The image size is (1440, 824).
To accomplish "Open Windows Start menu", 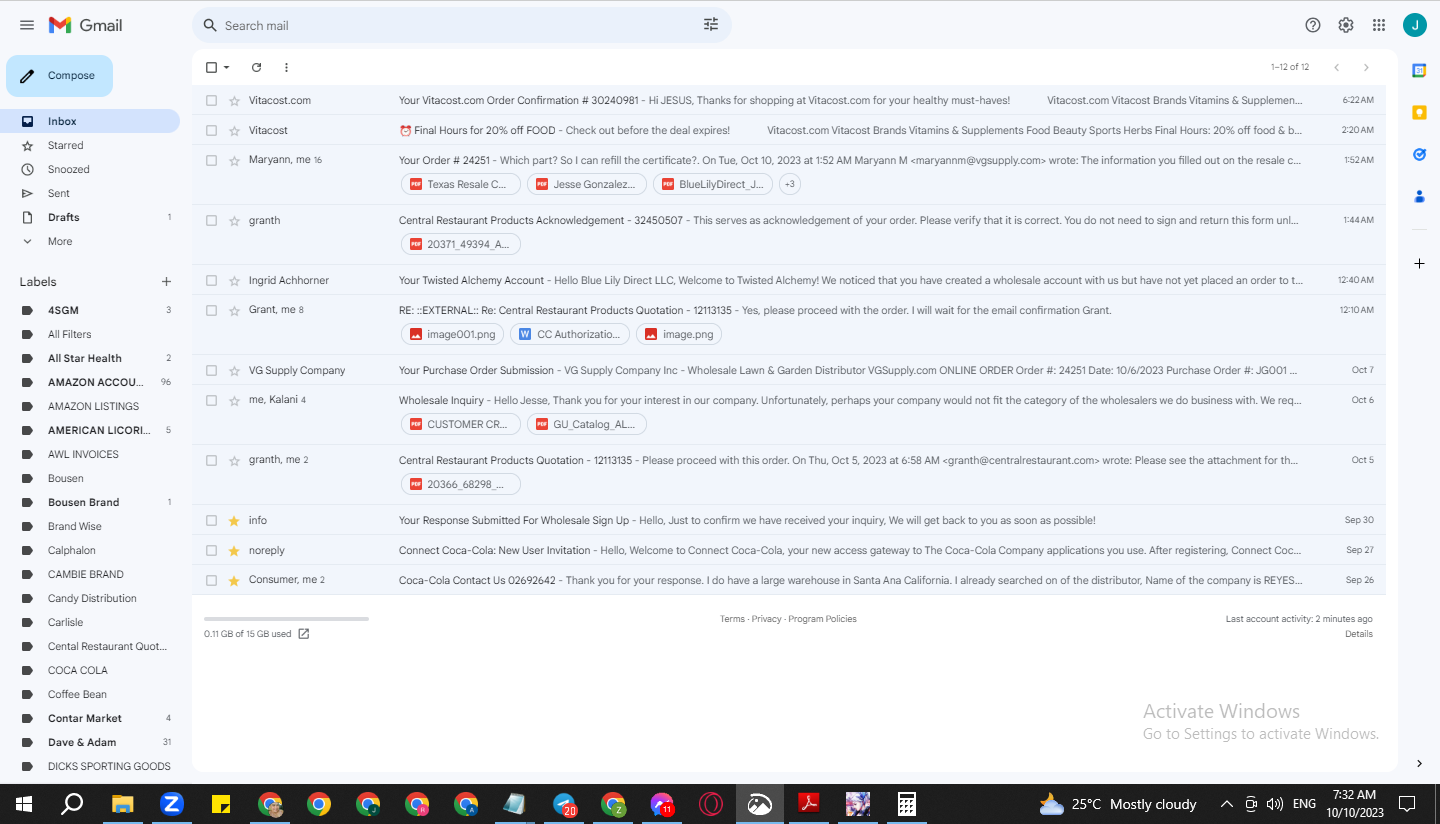I will pos(24,804).
